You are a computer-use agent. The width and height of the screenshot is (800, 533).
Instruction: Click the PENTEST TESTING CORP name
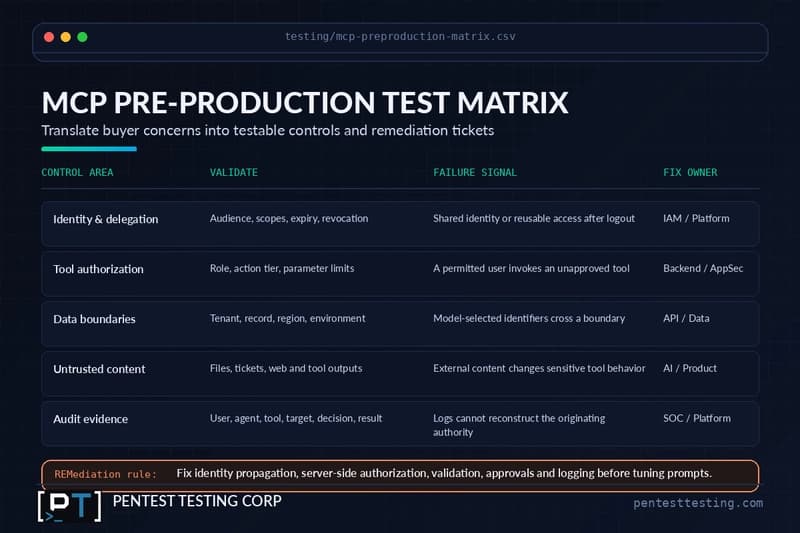[197, 501]
